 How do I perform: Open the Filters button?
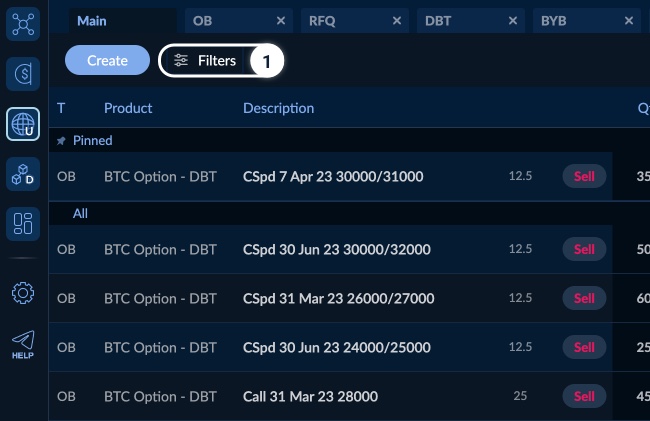click(x=205, y=61)
